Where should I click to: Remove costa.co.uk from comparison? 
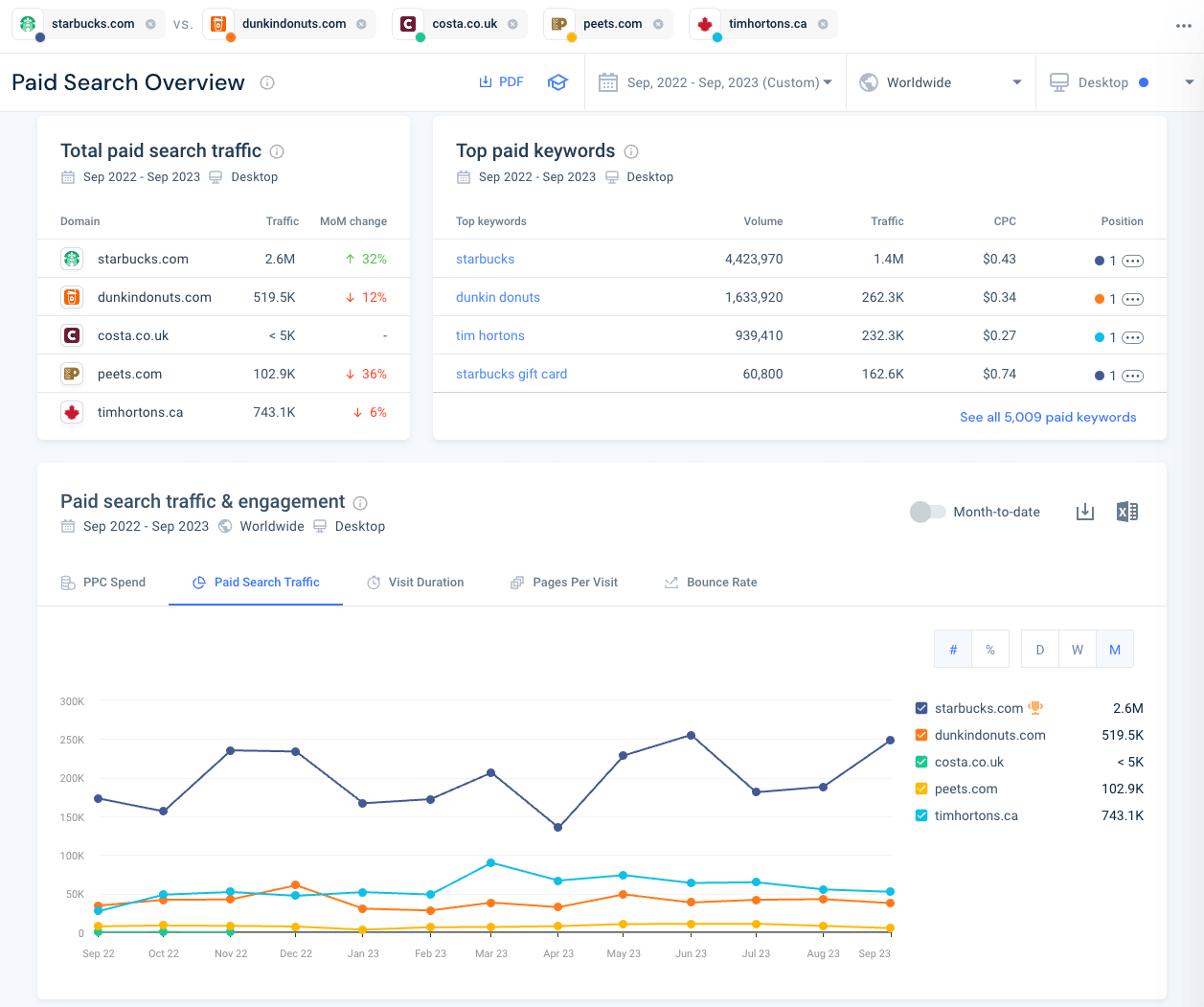[512, 24]
